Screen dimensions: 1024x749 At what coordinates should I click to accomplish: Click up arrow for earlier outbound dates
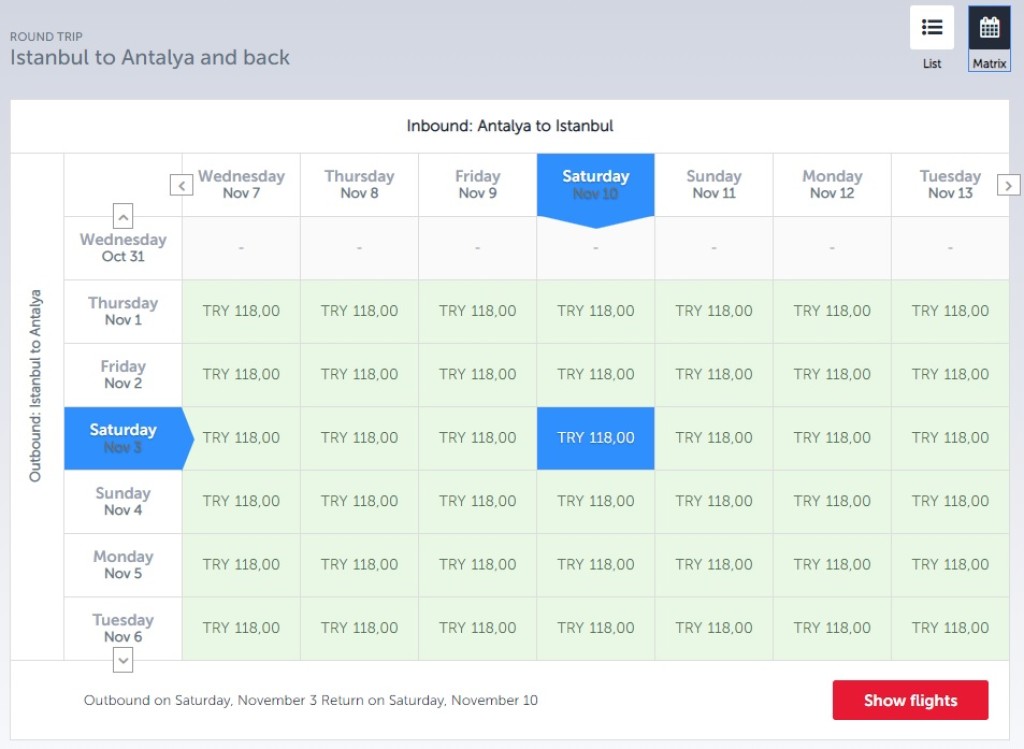pyautogui.click(x=123, y=216)
